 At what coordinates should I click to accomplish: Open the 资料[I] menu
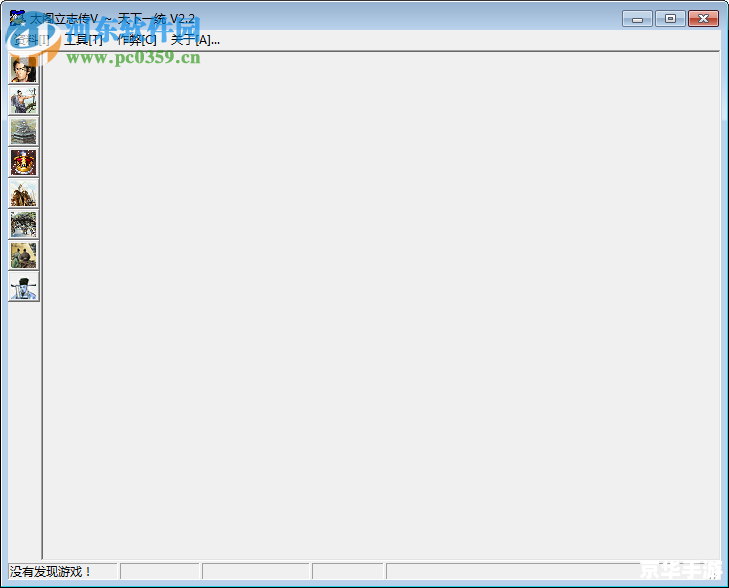pyautogui.click(x=32, y=40)
